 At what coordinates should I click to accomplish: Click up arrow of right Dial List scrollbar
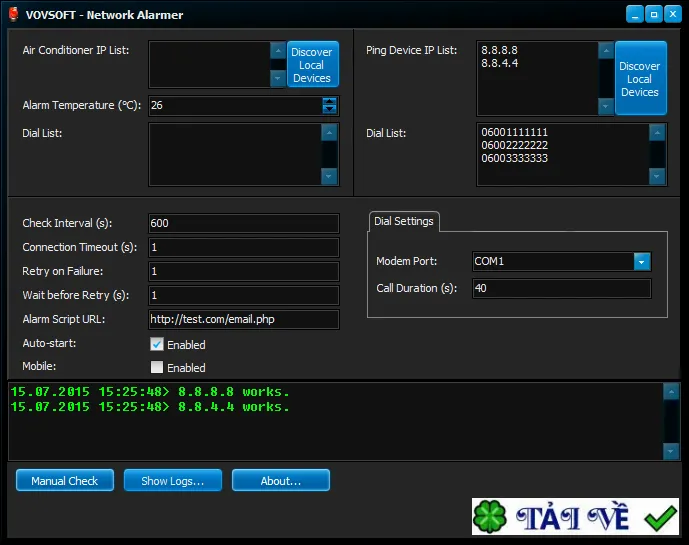[x=657, y=133]
